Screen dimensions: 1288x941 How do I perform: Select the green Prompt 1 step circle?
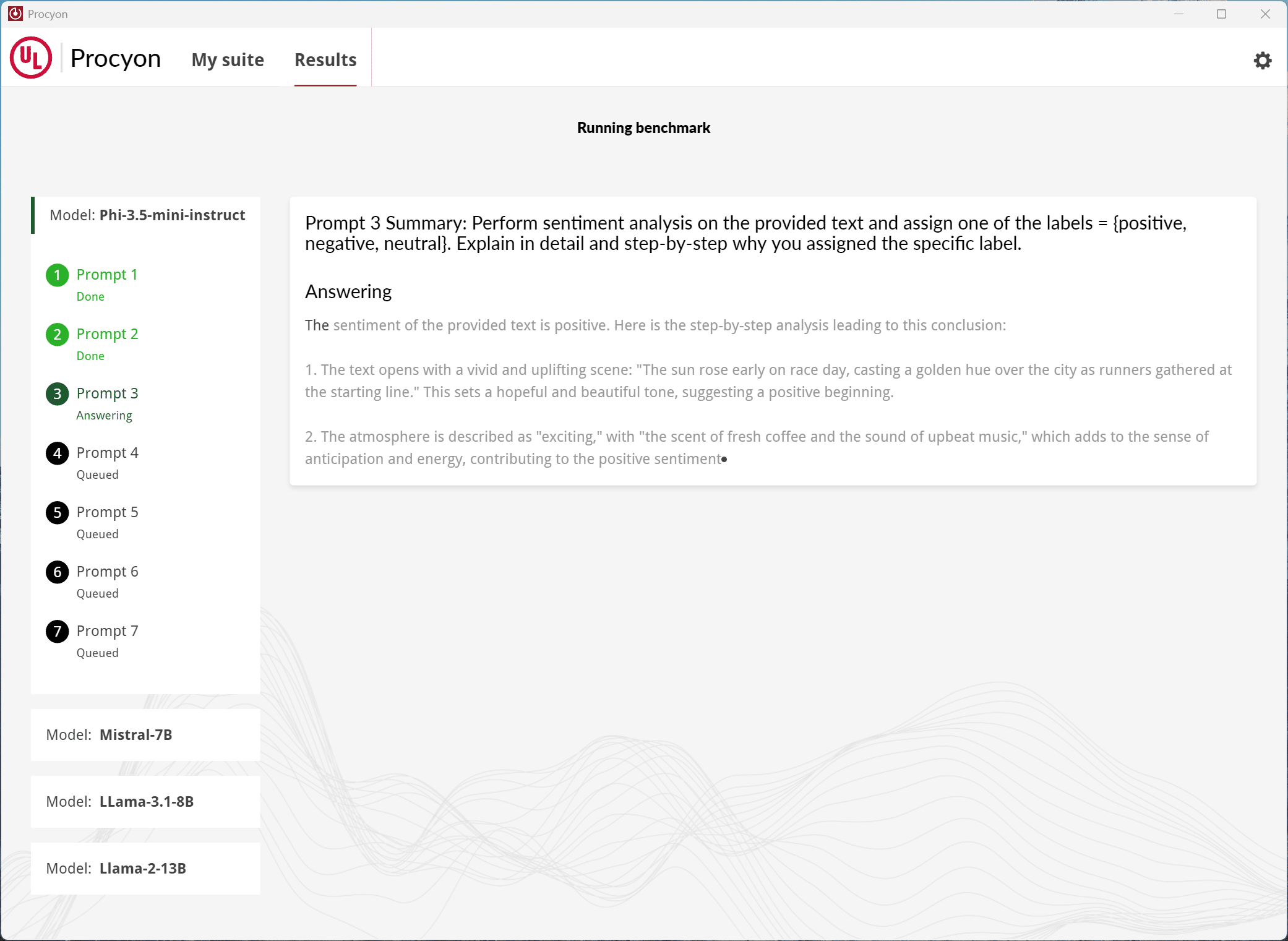tap(58, 275)
